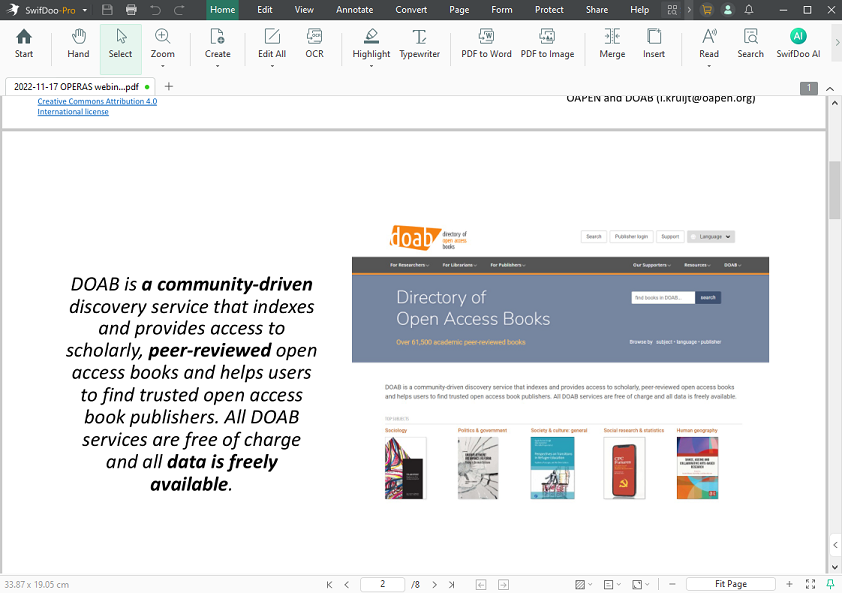Expand more ribbon tabs chevron
842x593 pixels.
(689, 10)
